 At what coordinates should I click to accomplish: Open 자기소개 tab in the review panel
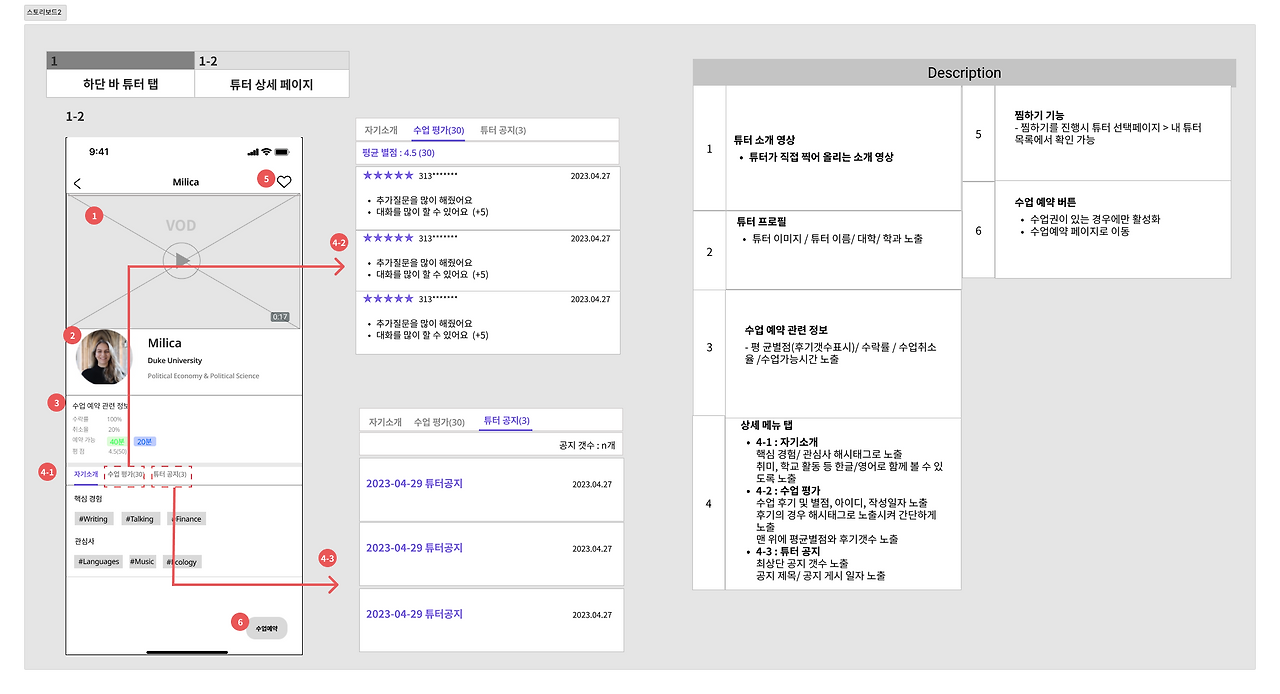tap(381, 130)
